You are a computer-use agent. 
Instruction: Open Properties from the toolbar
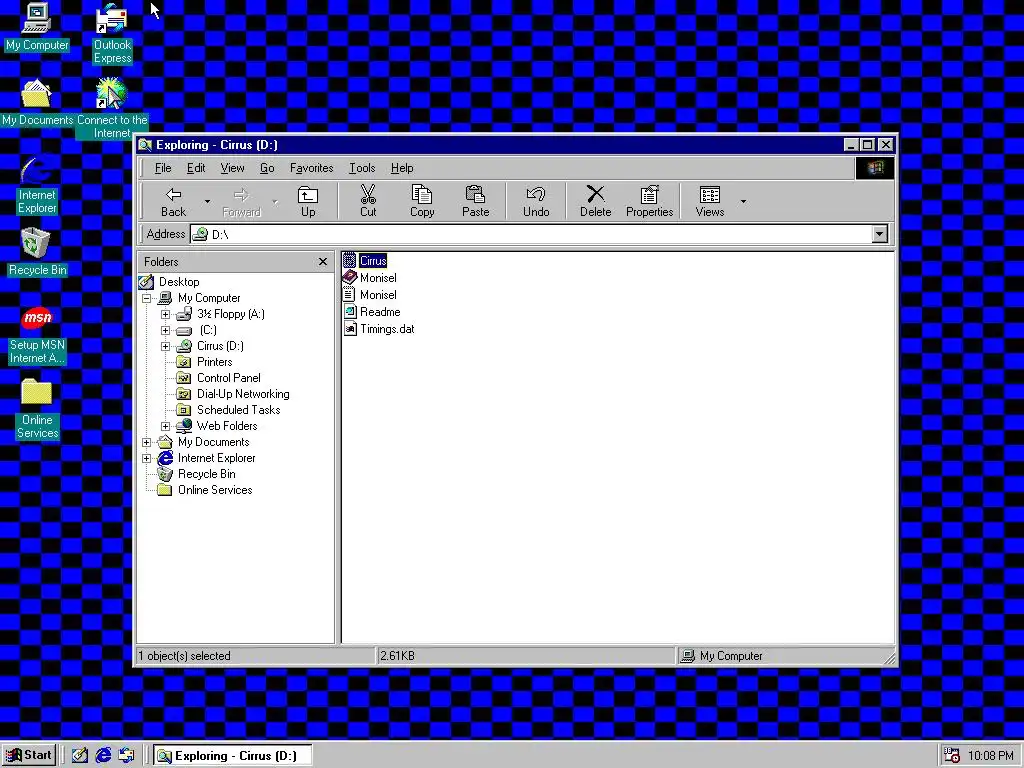coord(649,201)
